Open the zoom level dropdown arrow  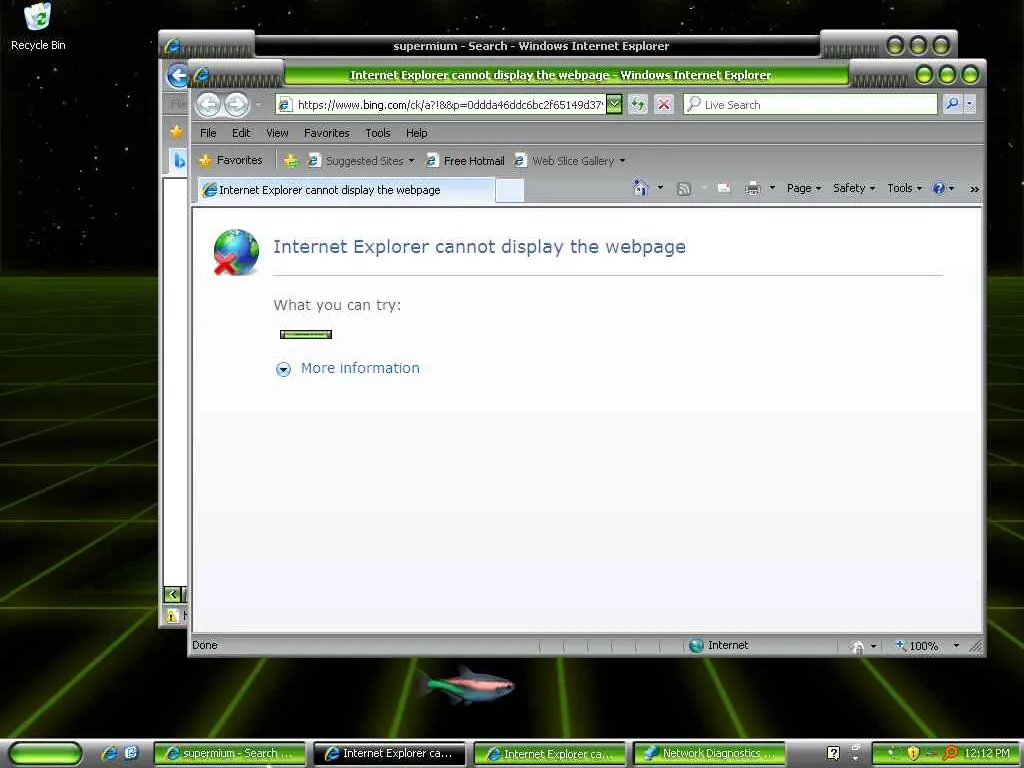(956, 645)
